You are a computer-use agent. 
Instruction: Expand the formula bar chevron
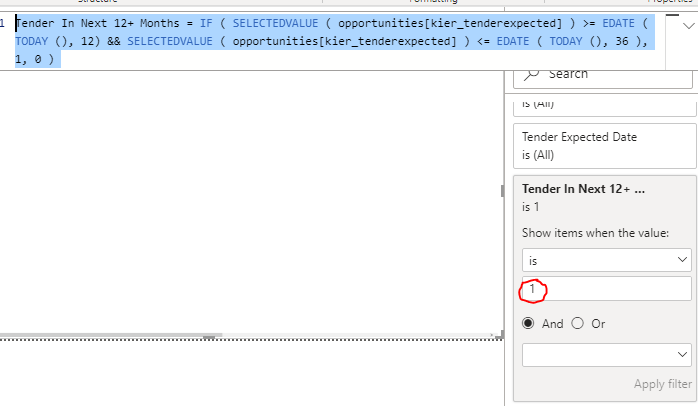tap(688, 26)
